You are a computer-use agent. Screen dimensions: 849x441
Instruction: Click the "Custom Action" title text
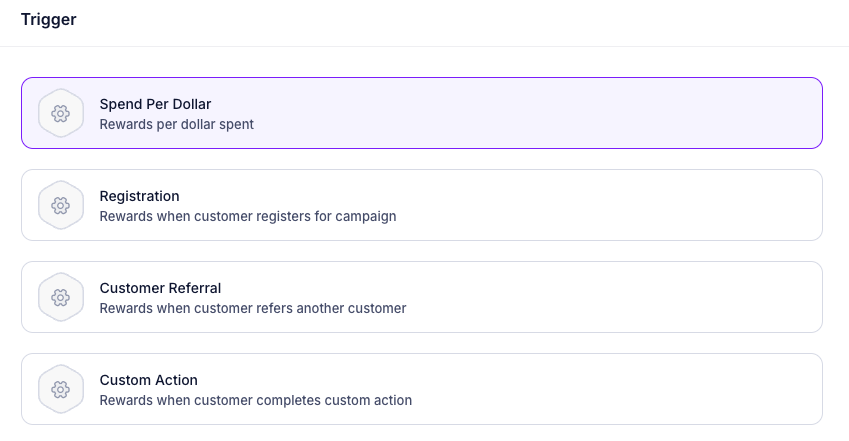point(148,380)
